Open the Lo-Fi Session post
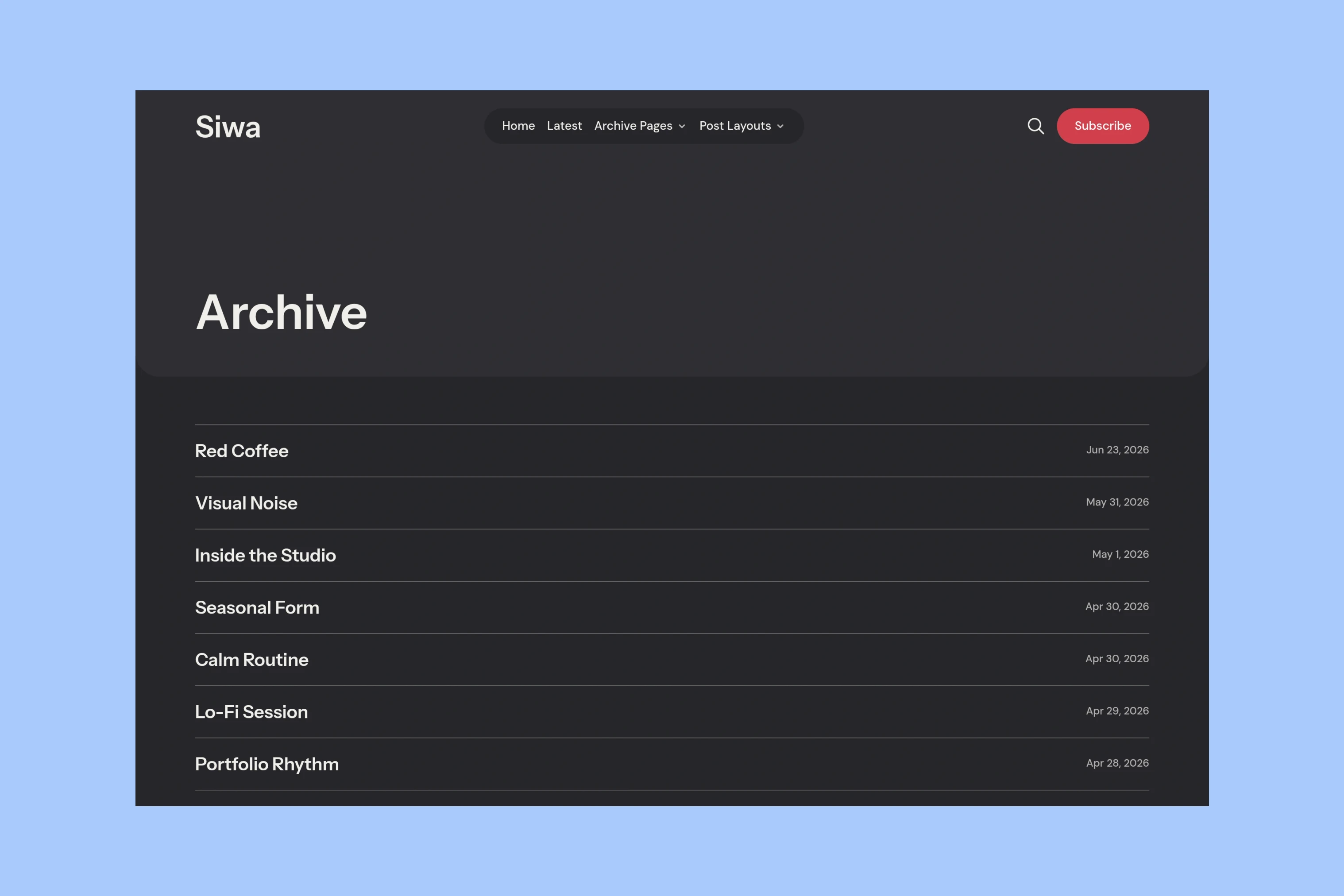 coord(251,711)
